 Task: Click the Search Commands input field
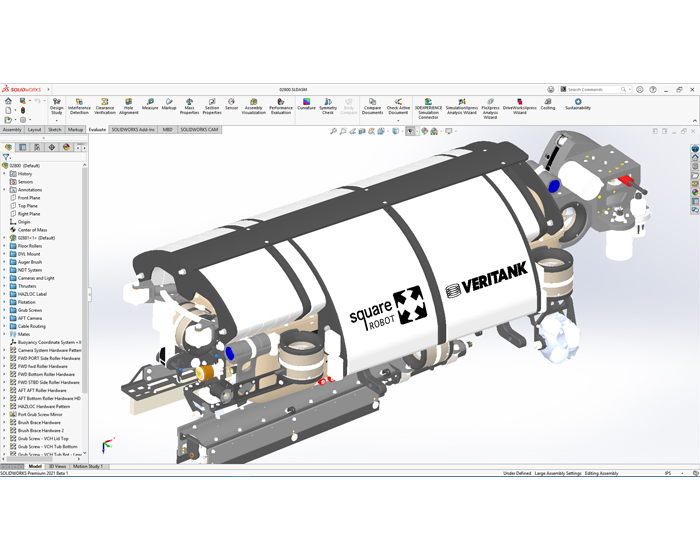pyautogui.click(x=596, y=89)
